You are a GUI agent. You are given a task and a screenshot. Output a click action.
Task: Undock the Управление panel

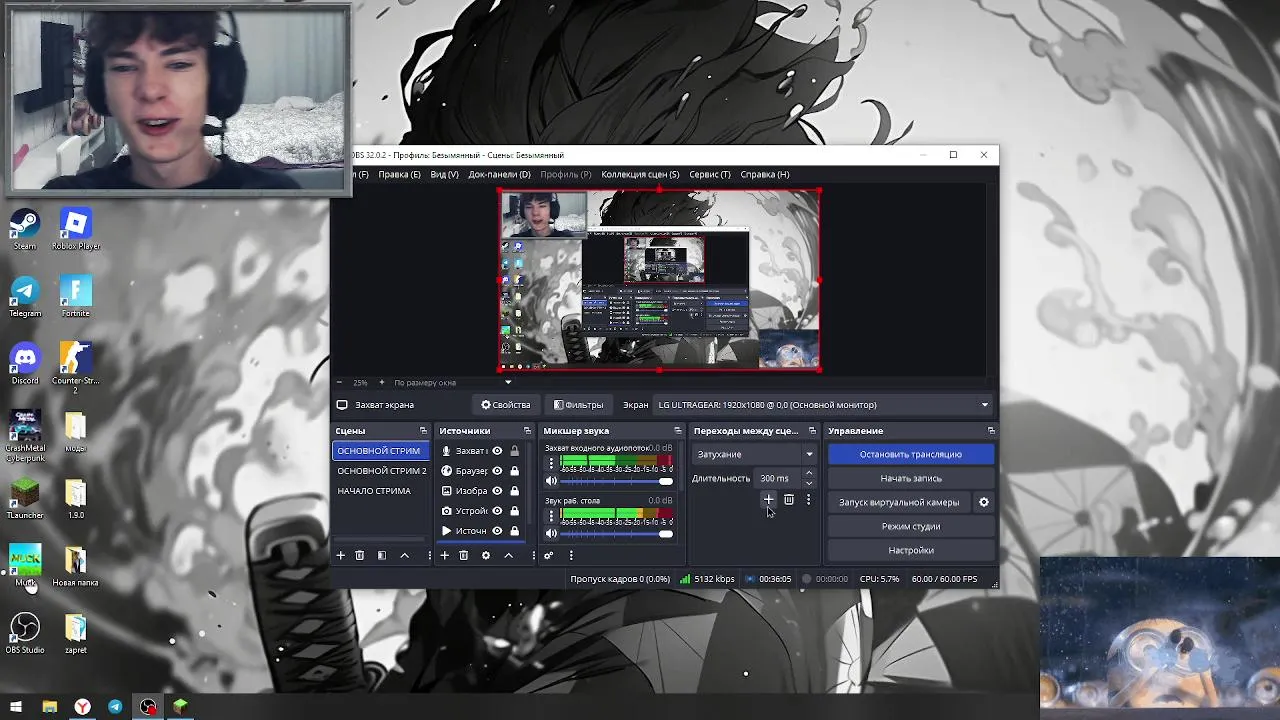pos(991,431)
